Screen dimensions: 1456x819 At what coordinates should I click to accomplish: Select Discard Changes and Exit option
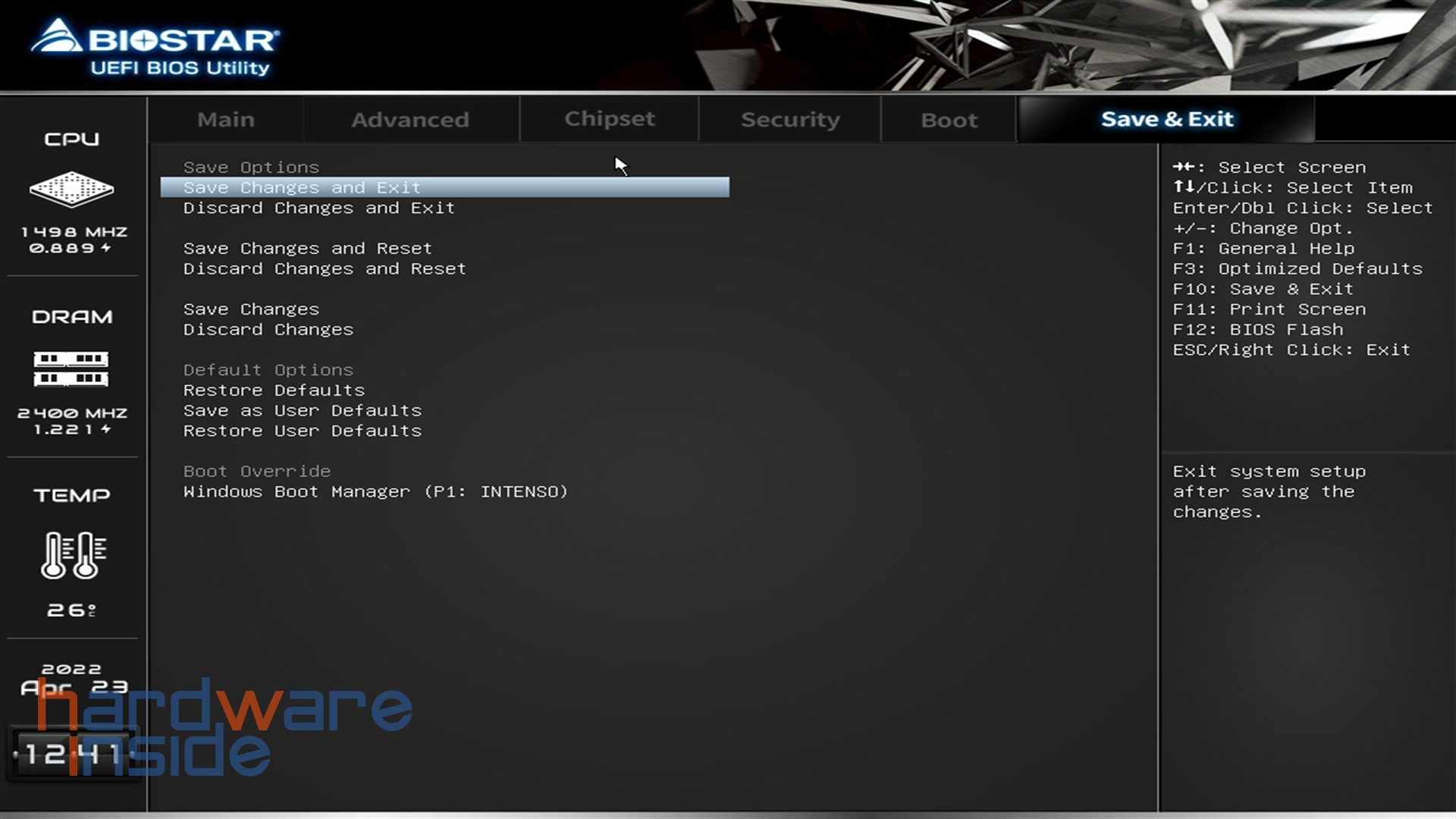click(318, 207)
